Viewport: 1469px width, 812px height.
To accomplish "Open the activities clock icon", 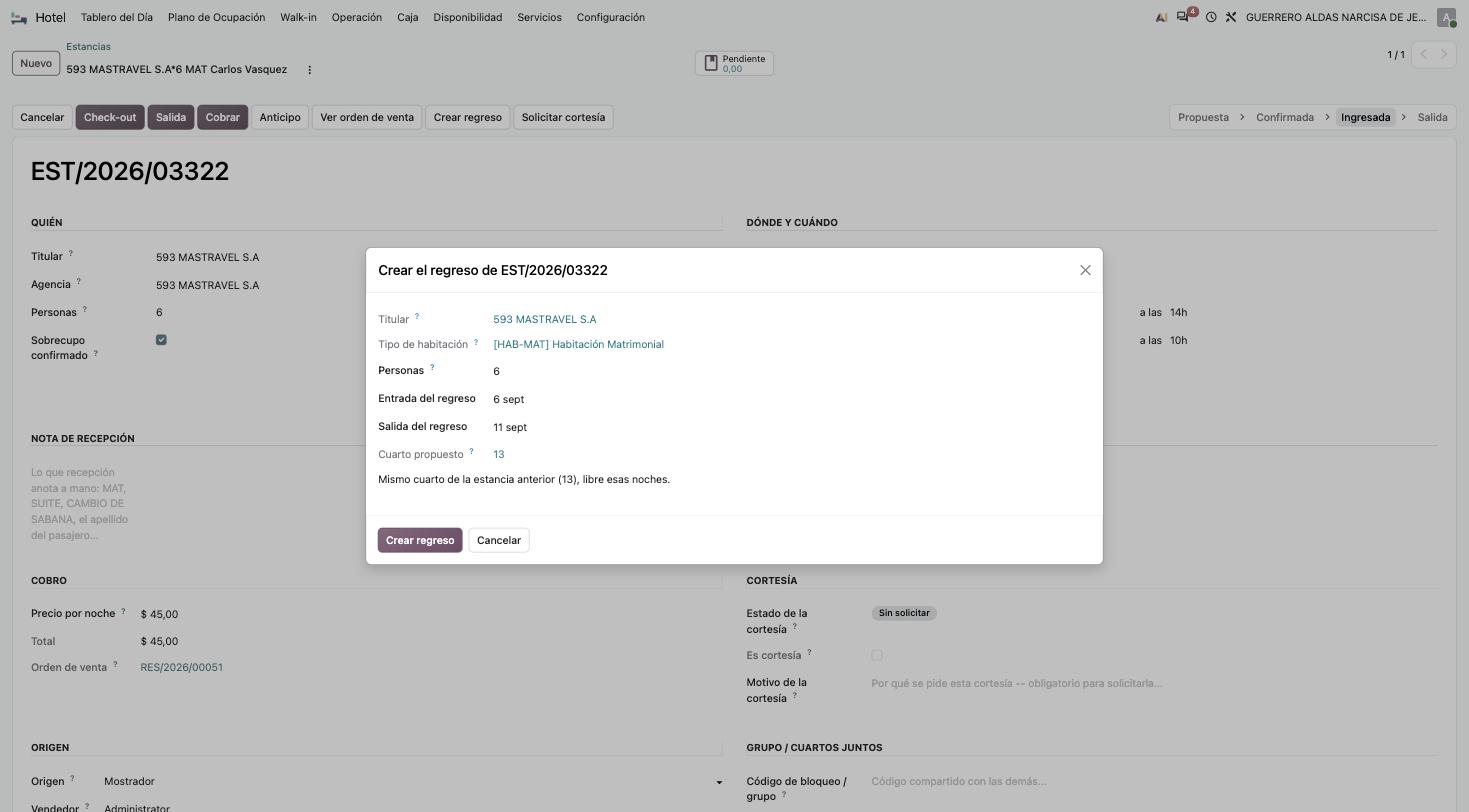I will [1211, 17].
